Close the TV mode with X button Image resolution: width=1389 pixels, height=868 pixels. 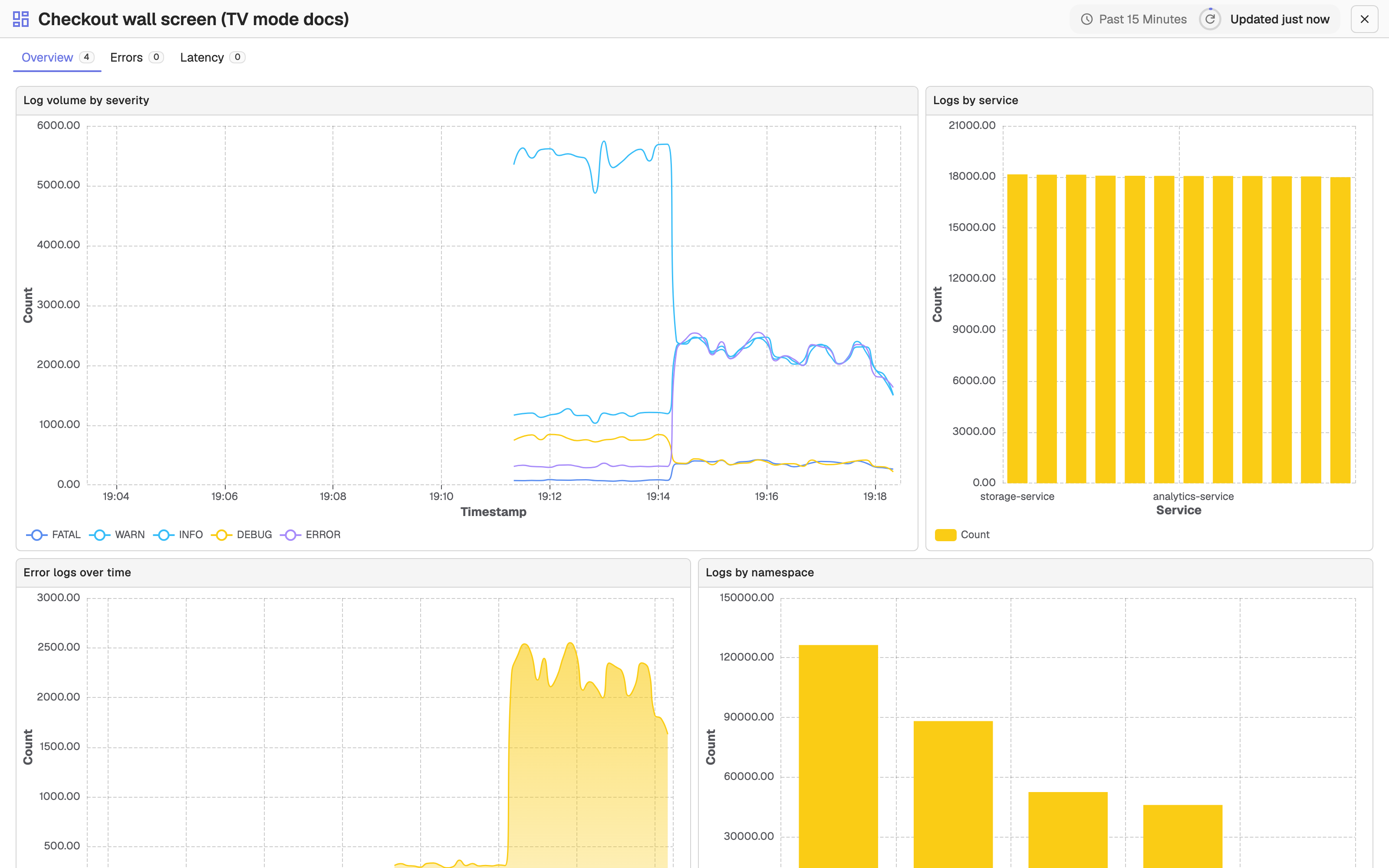1364,19
